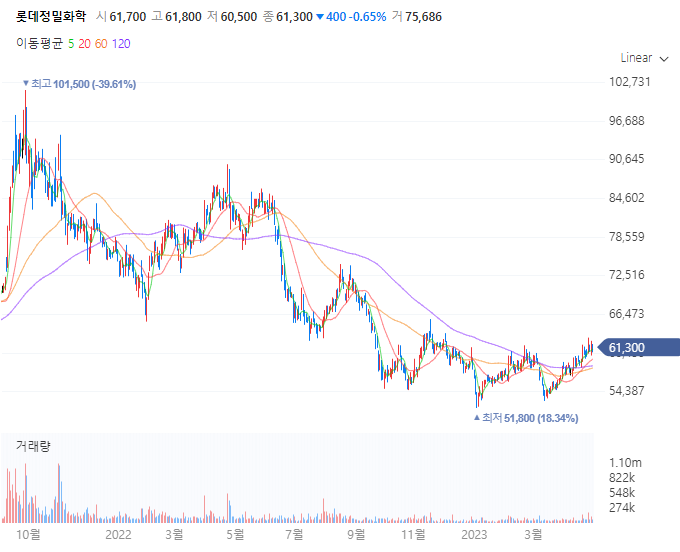The image size is (680, 552).
Task: Click the open price 61,700
Action: pyautogui.click(x=128, y=17)
